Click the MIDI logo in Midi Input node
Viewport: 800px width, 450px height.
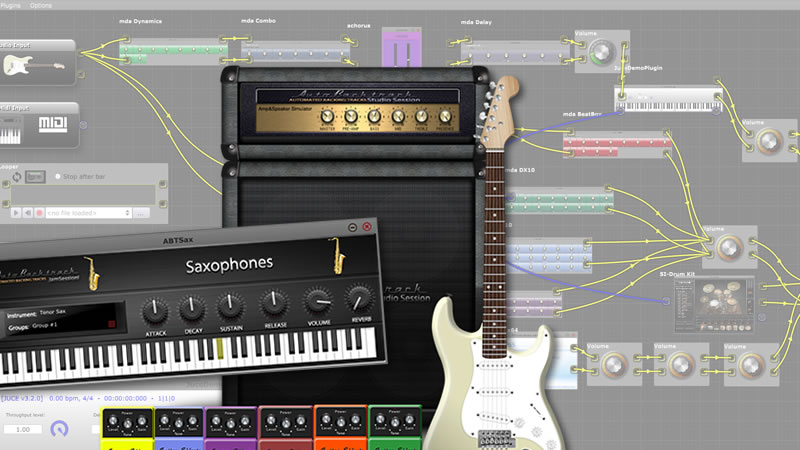coord(53,124)
